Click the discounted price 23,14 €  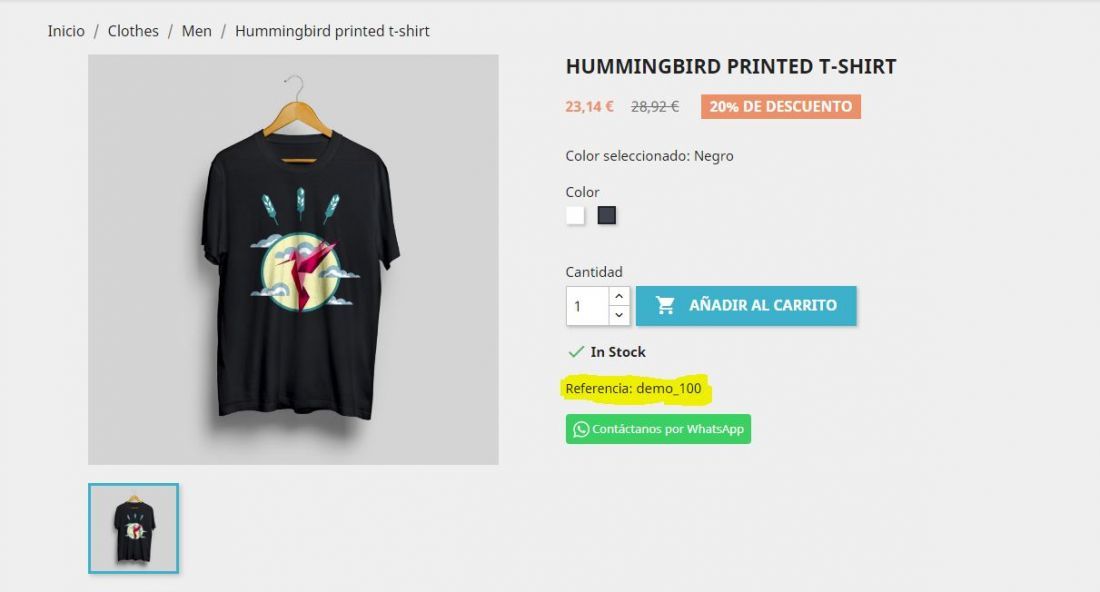pyautogui.click(x=589, y=107)
